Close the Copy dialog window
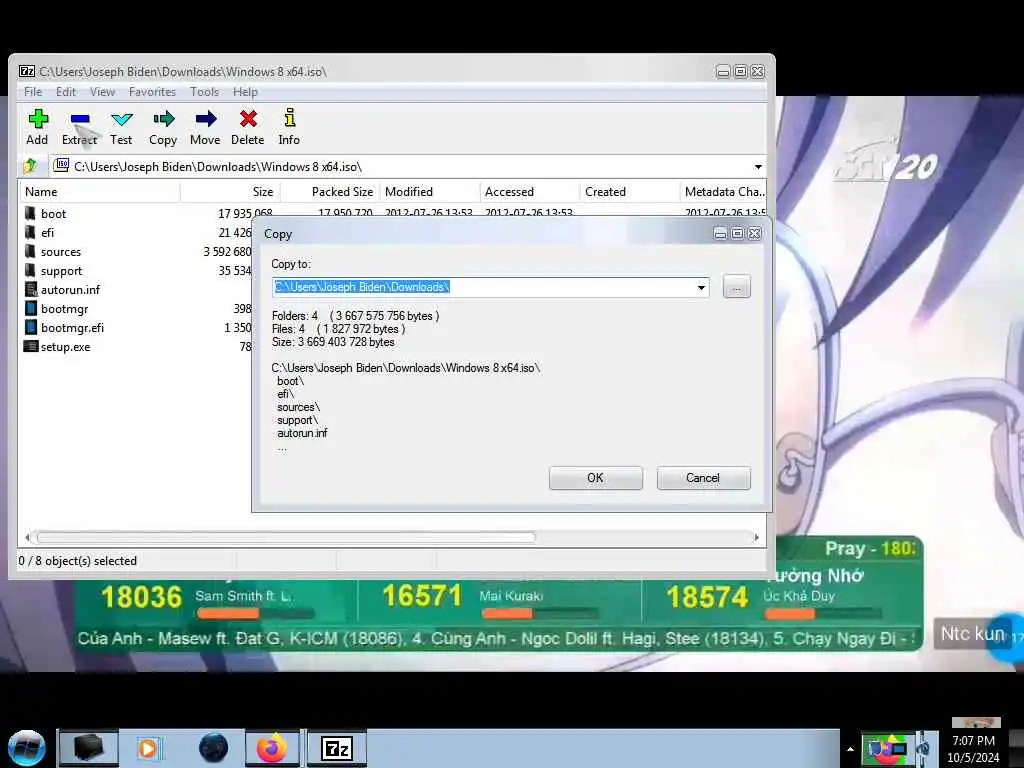 [x=755, y=234]
